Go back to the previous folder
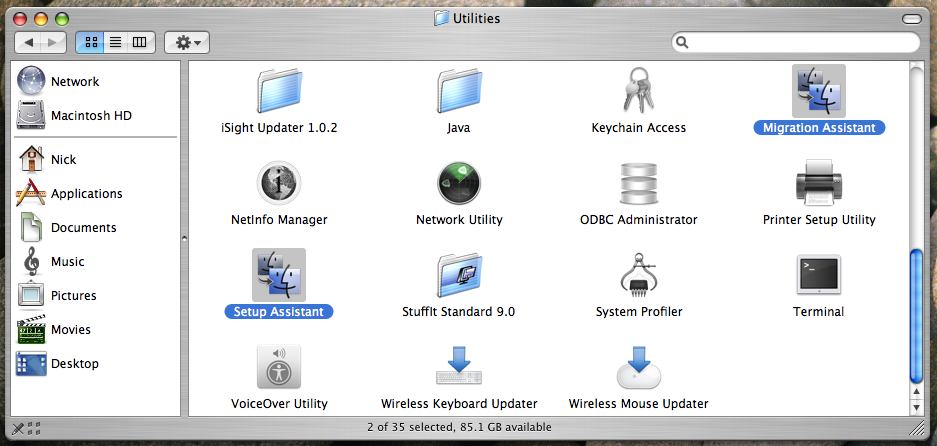Viewport: 937px width, 446px height. [x=29, y=42]
